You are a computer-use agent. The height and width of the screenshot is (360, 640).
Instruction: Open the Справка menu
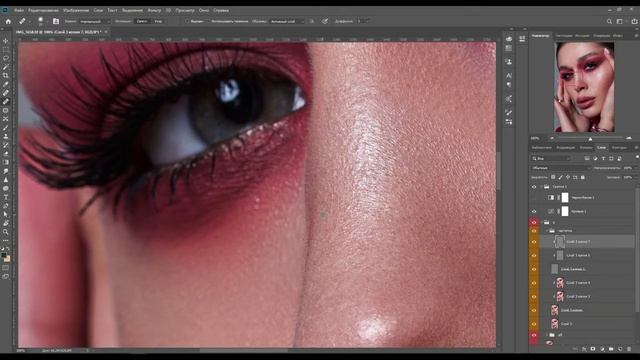(221, 10)
